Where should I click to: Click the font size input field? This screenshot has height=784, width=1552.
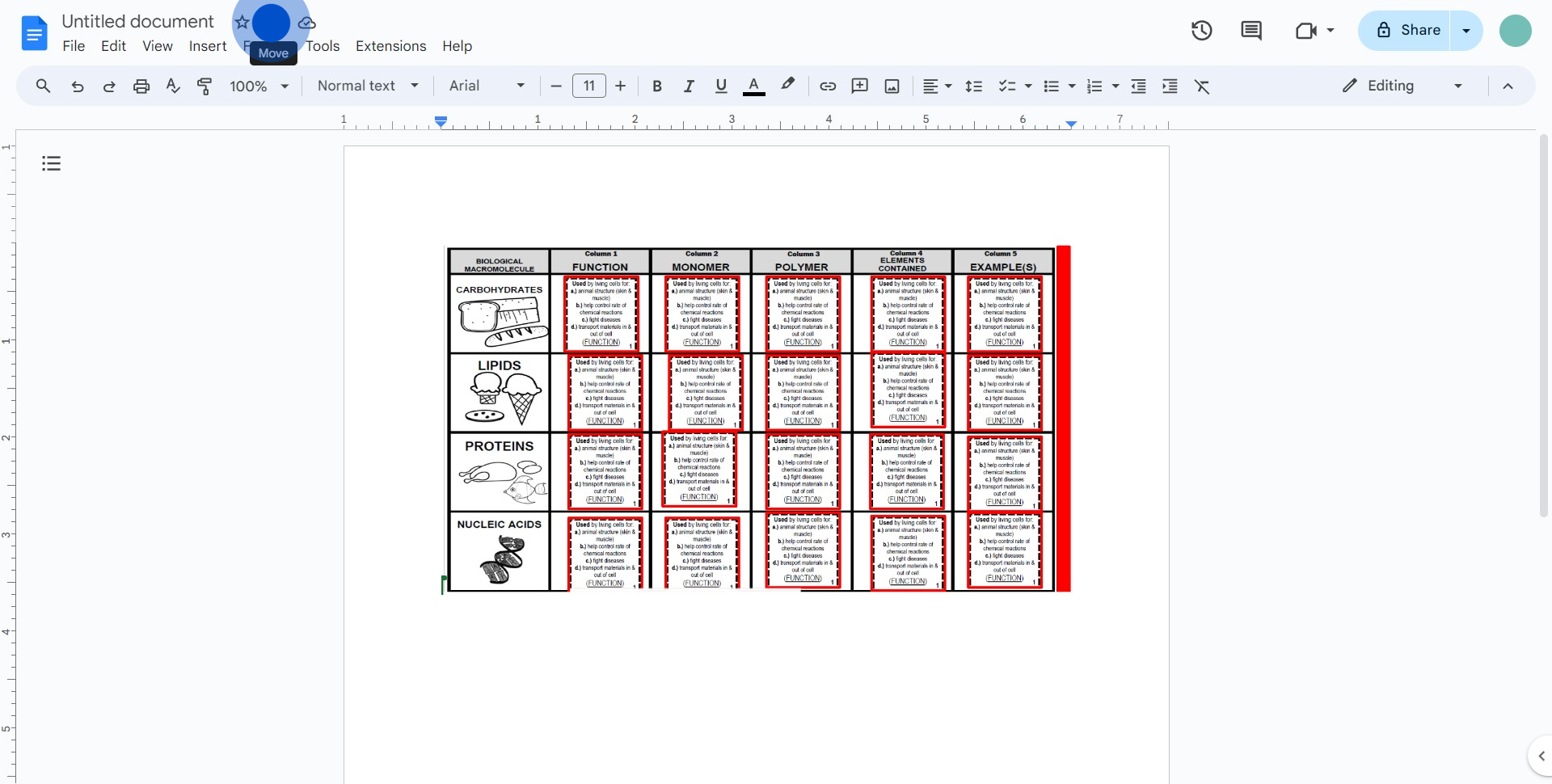pos(589,86)
